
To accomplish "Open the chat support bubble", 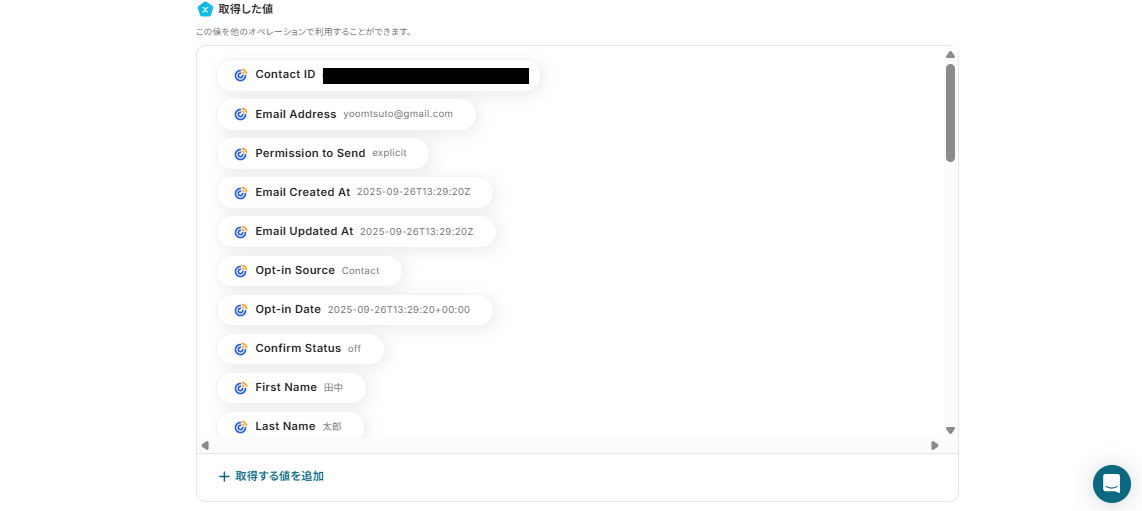I will [x=1111, y=483].
